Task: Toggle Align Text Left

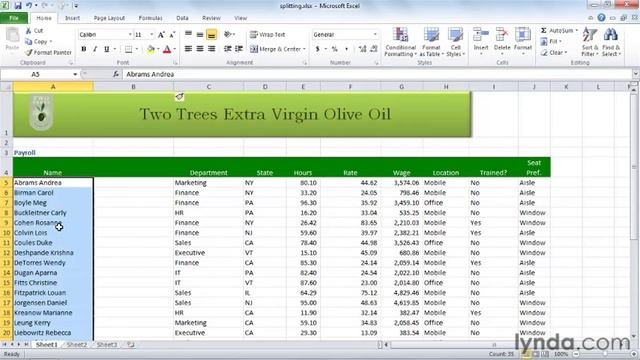Action: coord(188,49)
